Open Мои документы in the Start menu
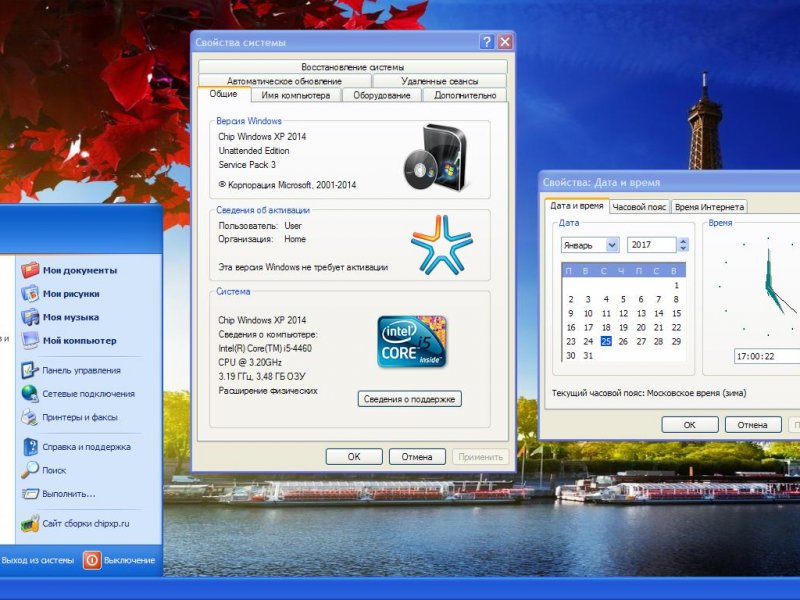800x600 pixels. pyautogui.click(x=69, y=270)
